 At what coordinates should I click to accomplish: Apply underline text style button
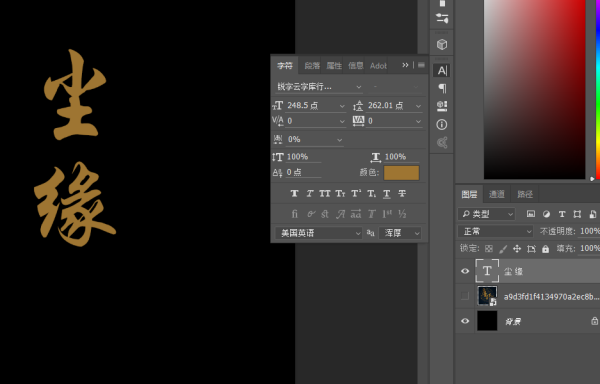point(387,194)
